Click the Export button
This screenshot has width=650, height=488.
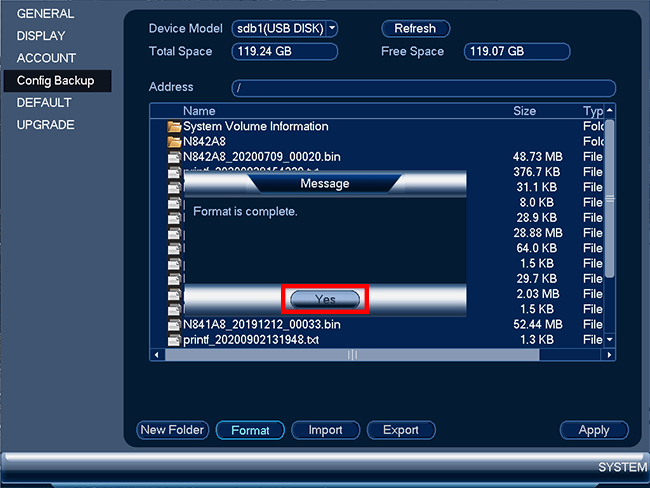(400, 430)
